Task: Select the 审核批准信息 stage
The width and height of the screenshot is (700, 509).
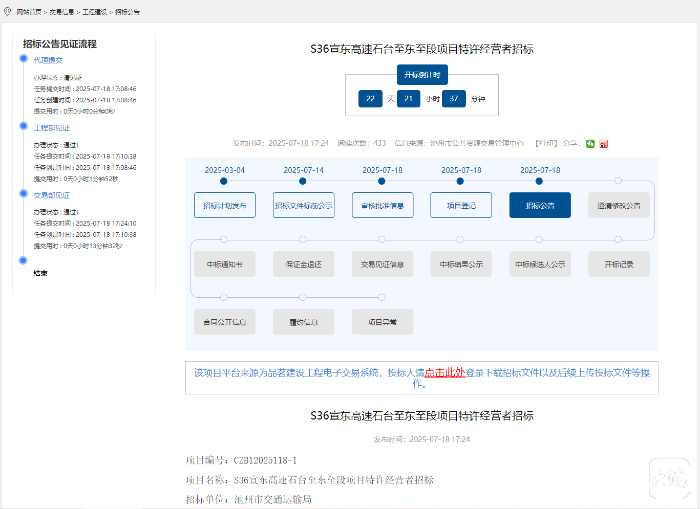Action: [x=382, y=206]
